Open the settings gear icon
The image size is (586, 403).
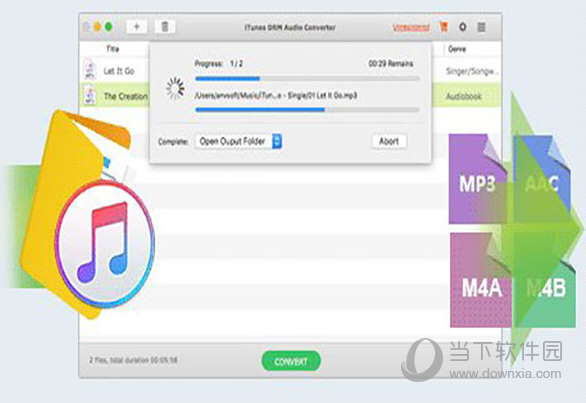click(463, 27)
